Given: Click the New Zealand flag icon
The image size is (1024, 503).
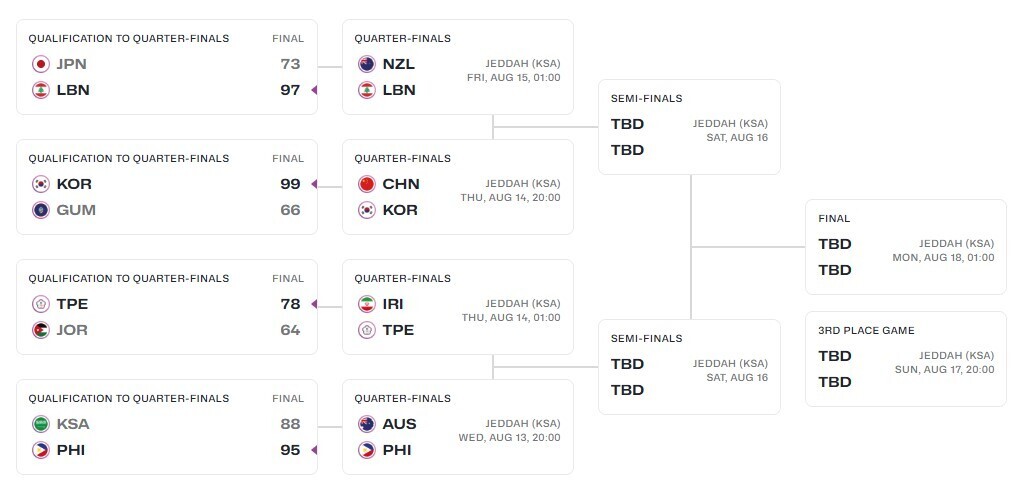Looking at the screenshot, I should tap(367, 64).
